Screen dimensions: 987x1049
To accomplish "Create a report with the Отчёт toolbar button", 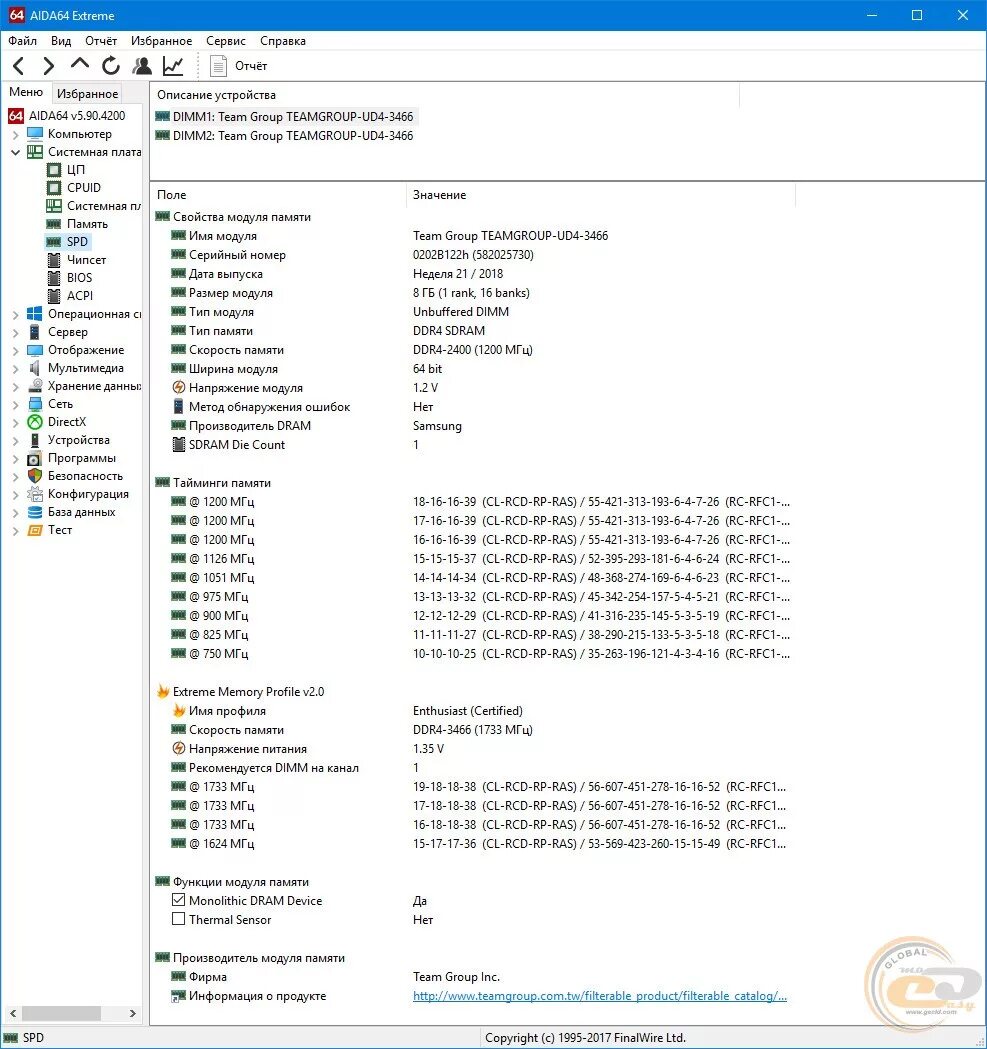I will (239, 66).
